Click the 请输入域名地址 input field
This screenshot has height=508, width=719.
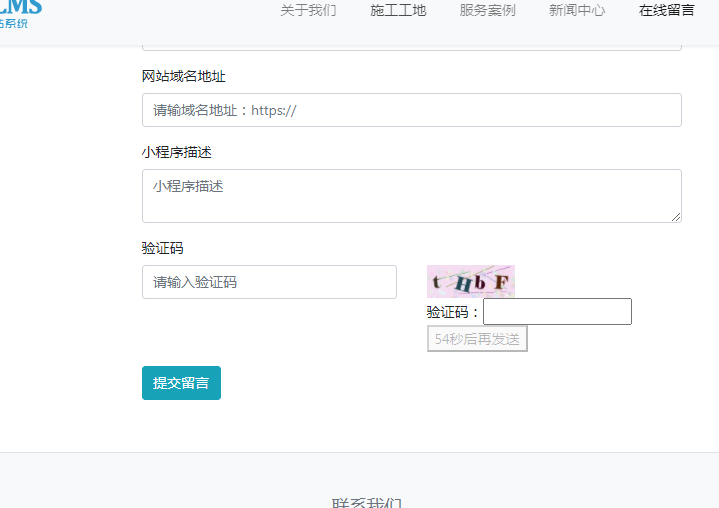click(x=411, y=110)
